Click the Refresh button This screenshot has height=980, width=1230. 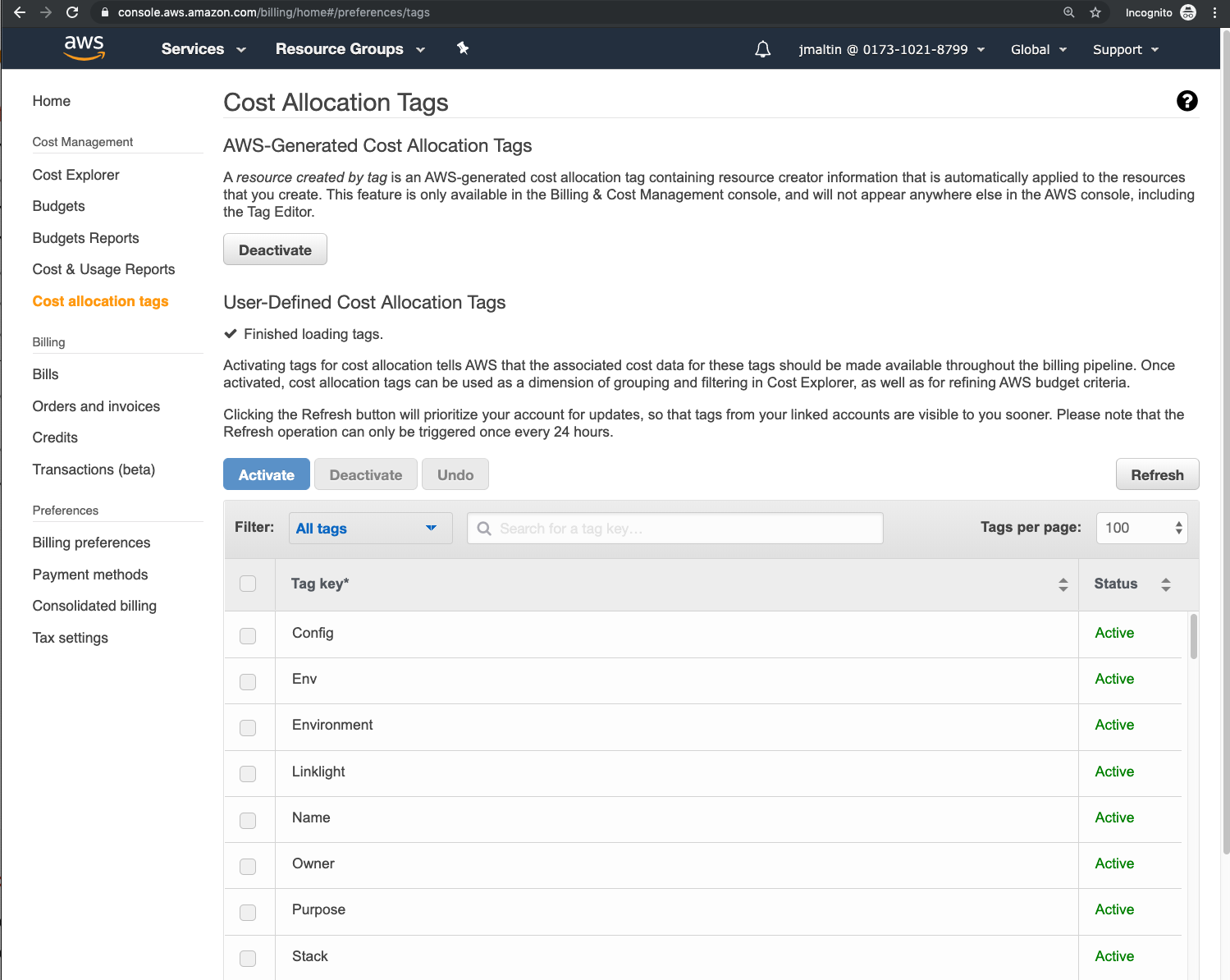[x=1157, y=474]
